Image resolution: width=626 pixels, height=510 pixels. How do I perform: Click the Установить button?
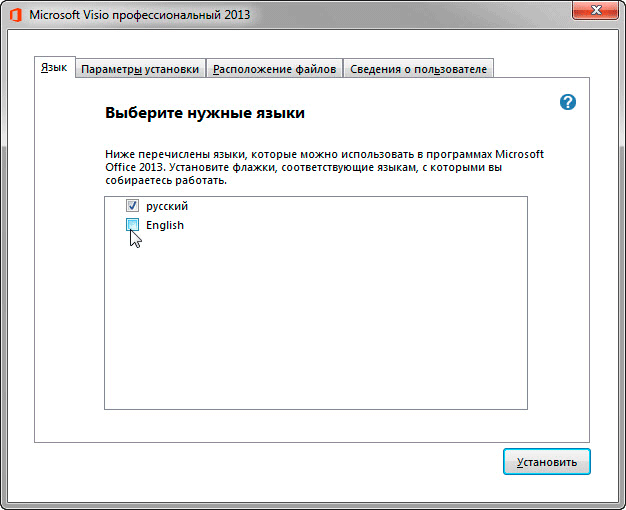(x=547, y=462)
